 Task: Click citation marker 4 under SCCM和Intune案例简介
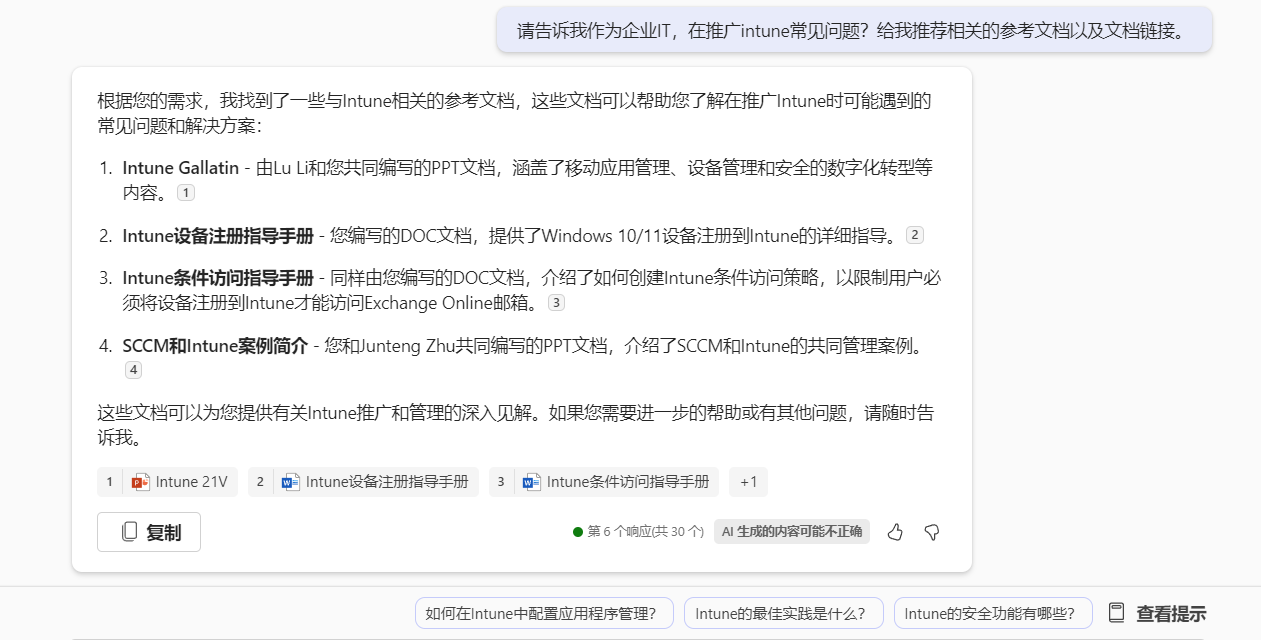click(x=133, y=370)
